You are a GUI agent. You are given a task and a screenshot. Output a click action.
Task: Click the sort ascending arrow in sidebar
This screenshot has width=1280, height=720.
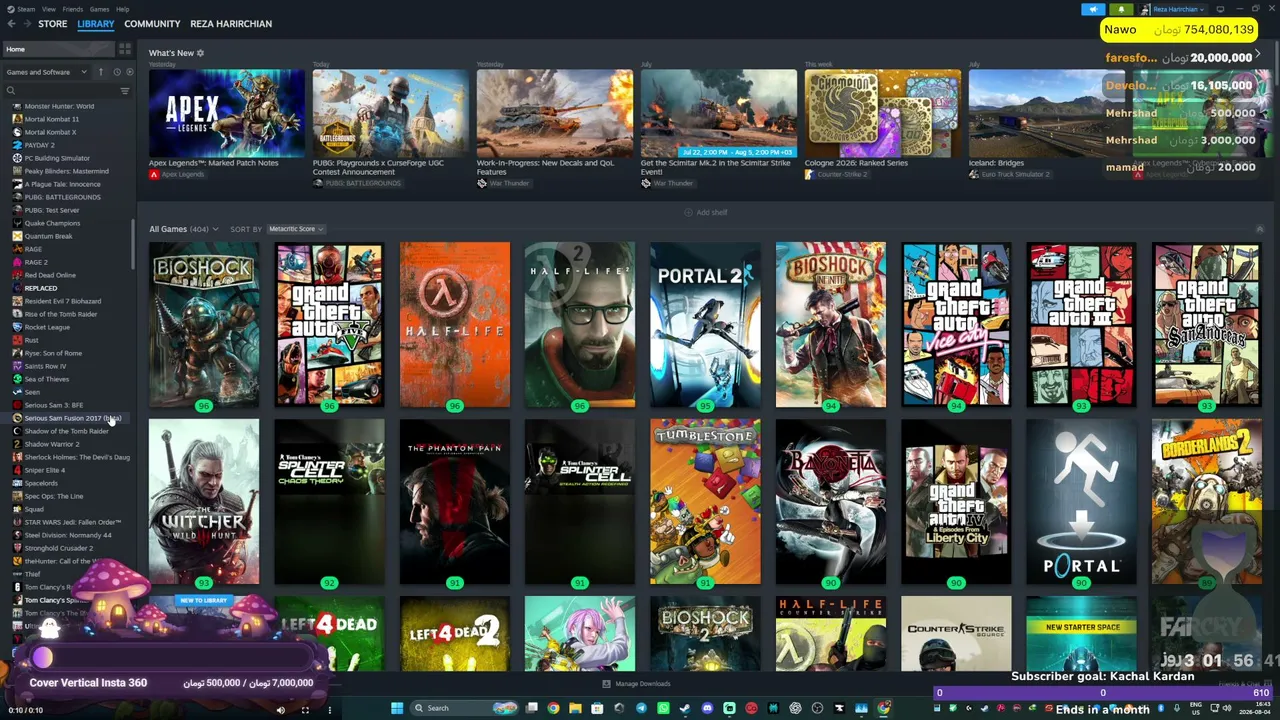tap(100, 72)
